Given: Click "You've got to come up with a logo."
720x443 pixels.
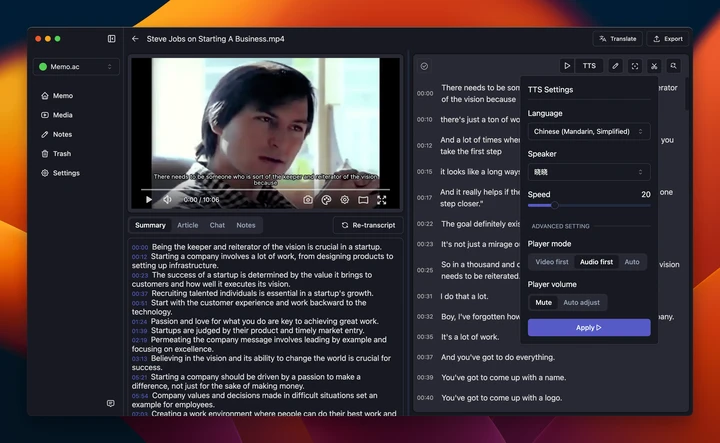Looking at the screenshot, I should [501, 398].
